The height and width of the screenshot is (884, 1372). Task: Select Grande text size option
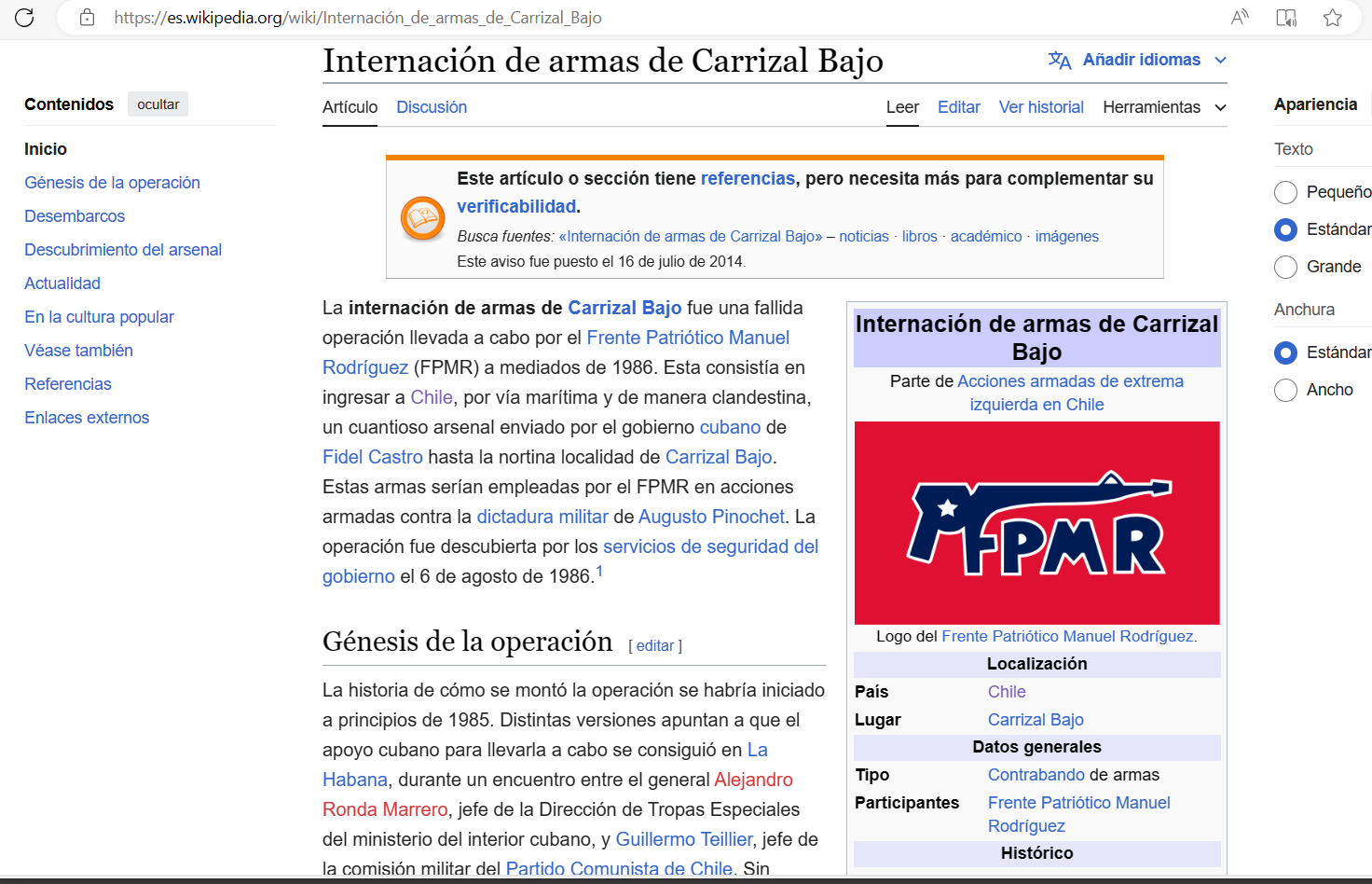point(1285,267)
